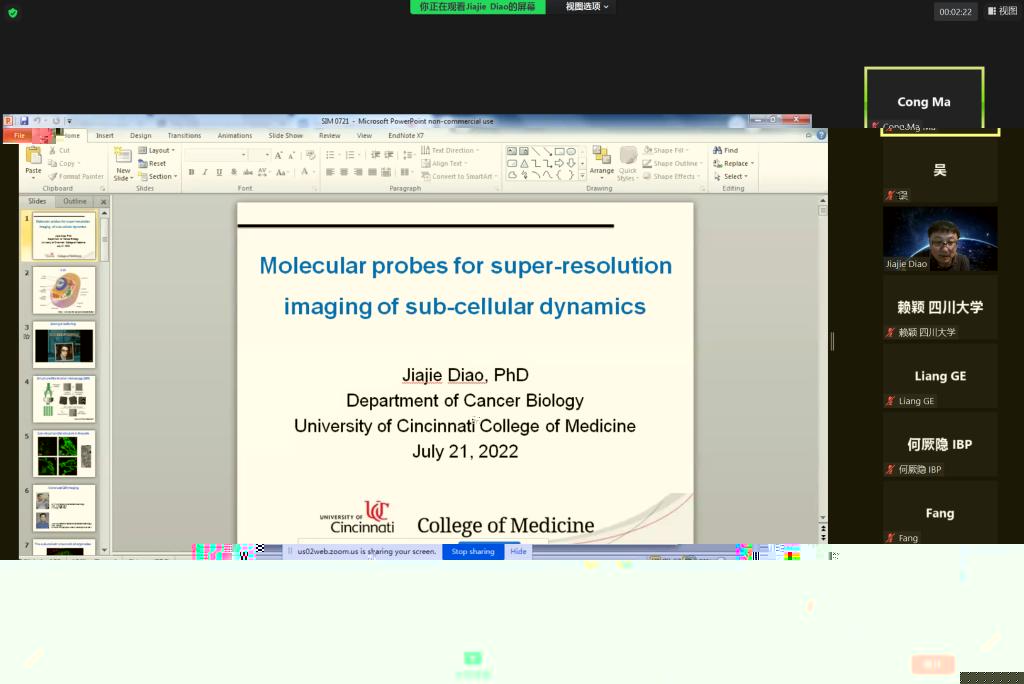Viewport: 1024px width, 684px height.
Task: Align text right
Action: [358, 172]
